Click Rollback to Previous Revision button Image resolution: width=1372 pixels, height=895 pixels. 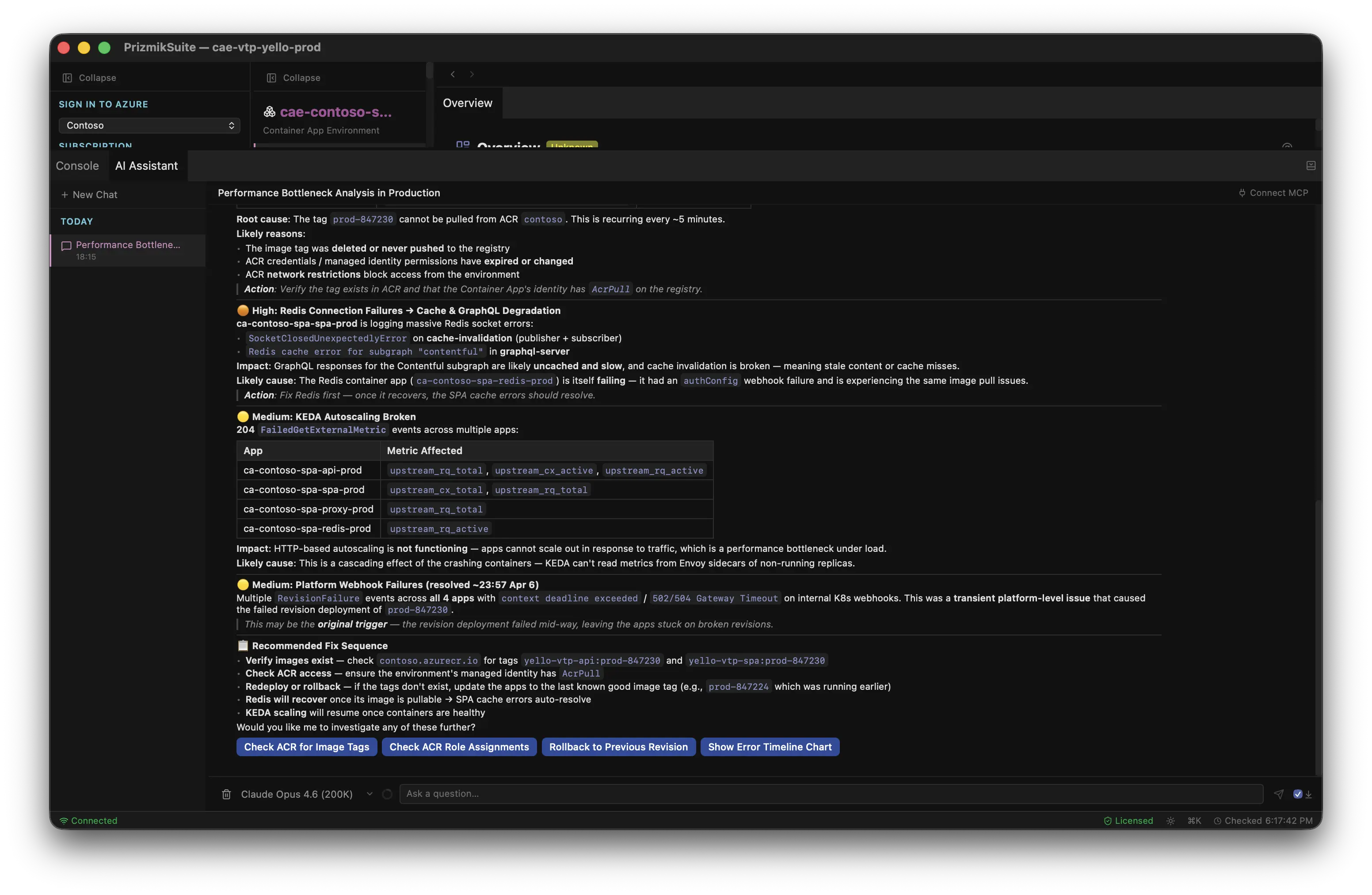pyautogui.click(x=618, y=747)
